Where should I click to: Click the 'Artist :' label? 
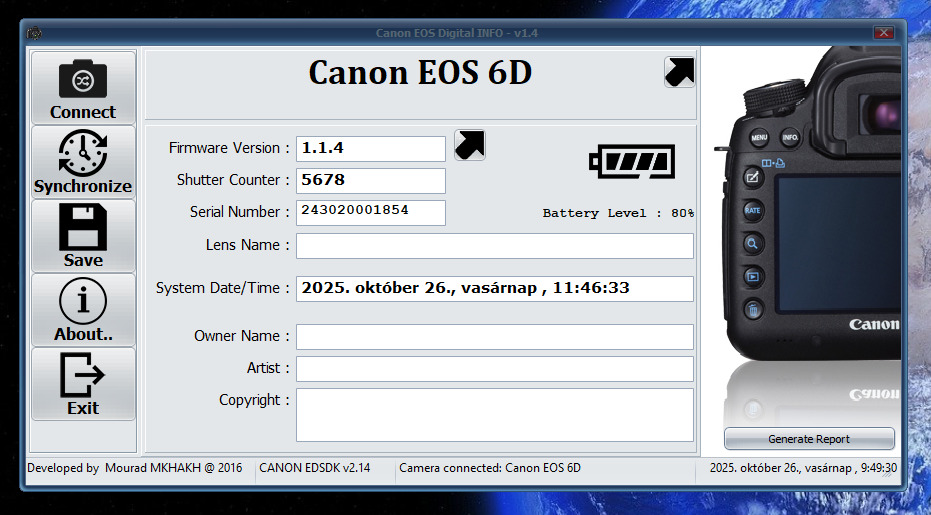click(x=268, y=368)
